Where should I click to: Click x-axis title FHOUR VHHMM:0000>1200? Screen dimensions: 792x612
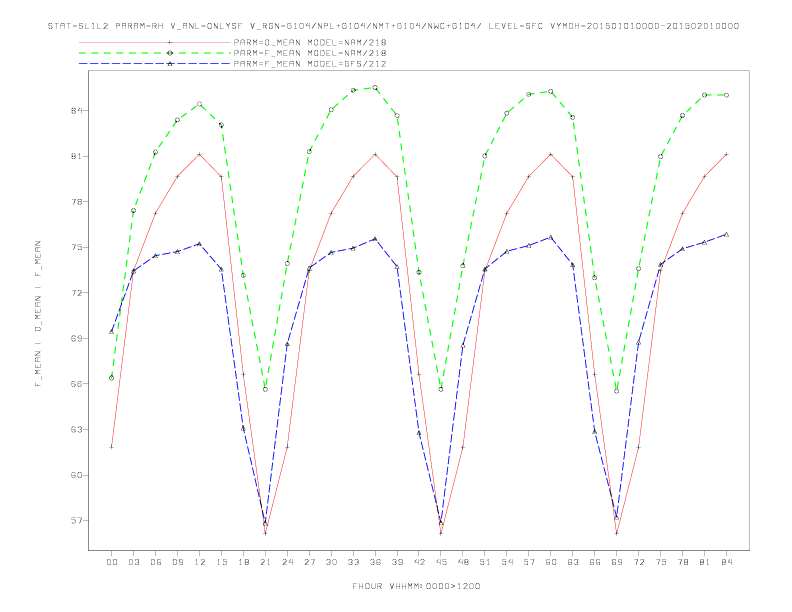416,586
